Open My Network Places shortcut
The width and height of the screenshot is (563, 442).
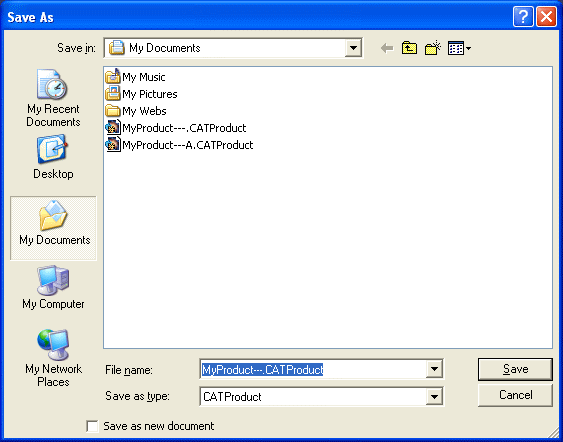tap(53, 358)
